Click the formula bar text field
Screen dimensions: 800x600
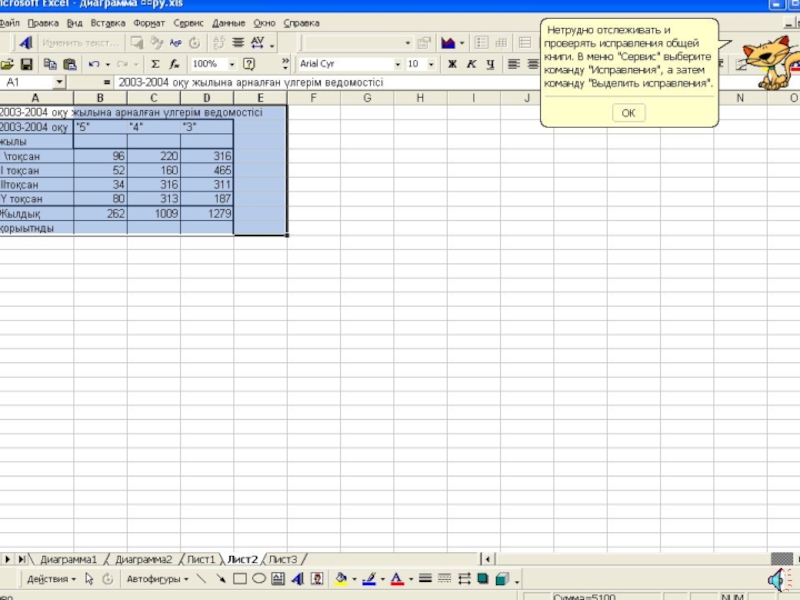pos(327,82)
